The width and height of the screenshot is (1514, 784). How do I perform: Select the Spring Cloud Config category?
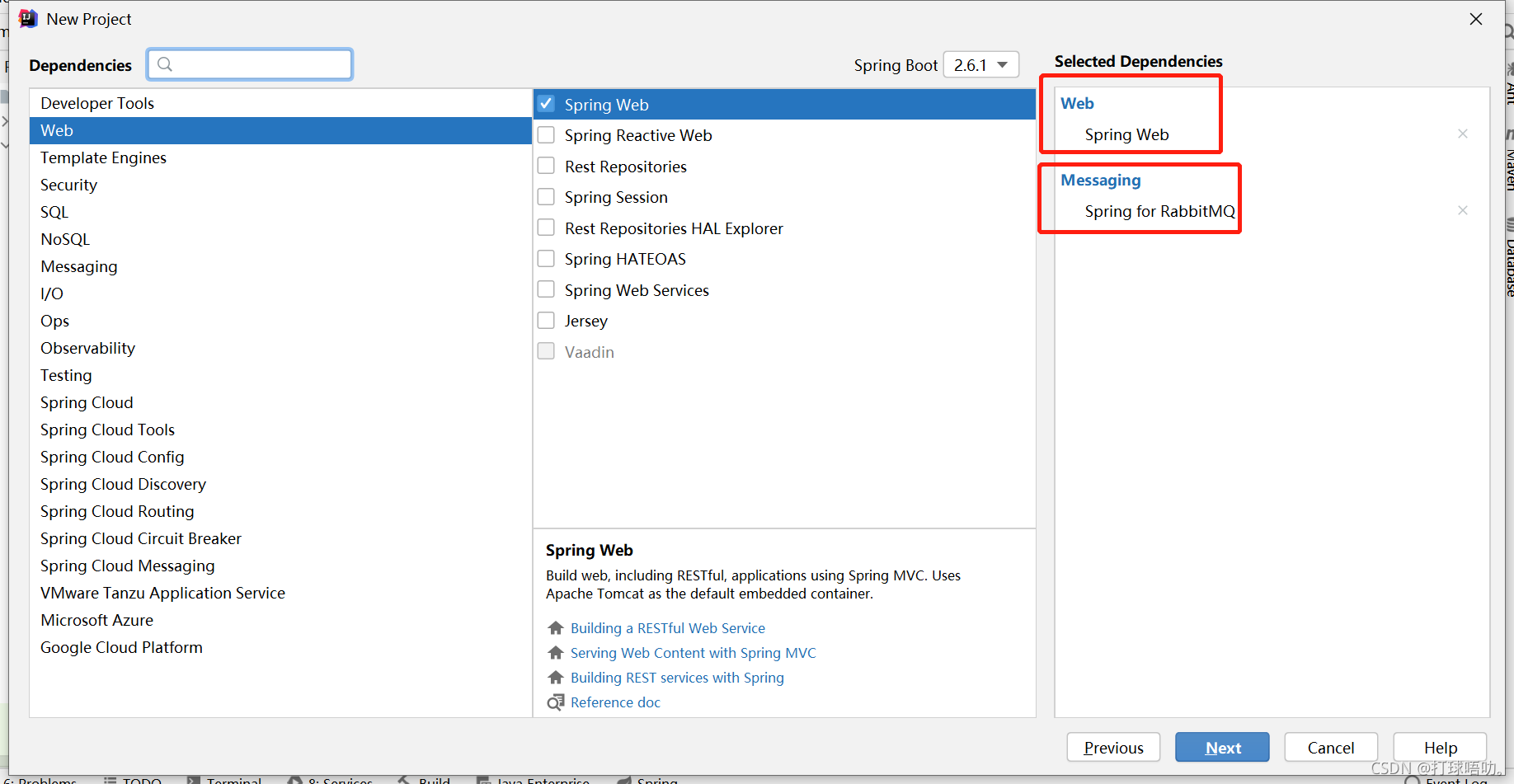pyautogui.click(x=280, y=457)
